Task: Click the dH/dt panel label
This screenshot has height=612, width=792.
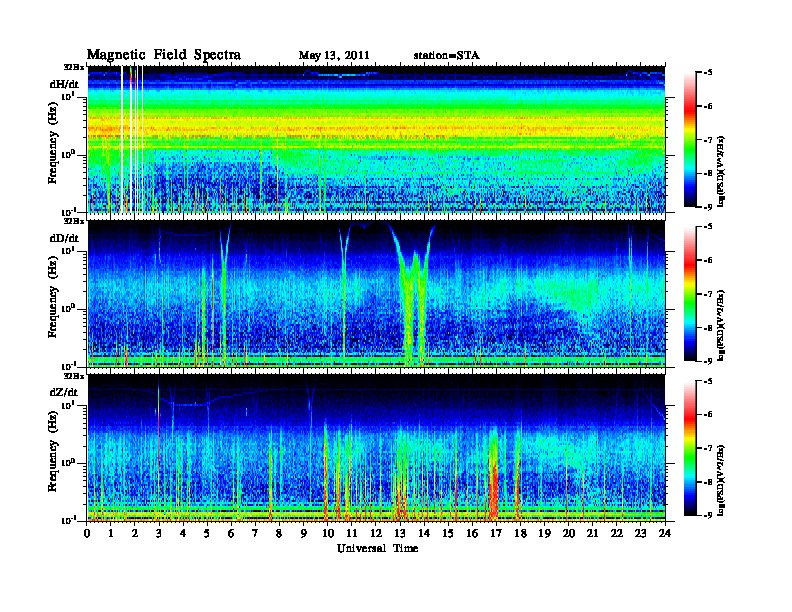Action: [x=64, y=84]
